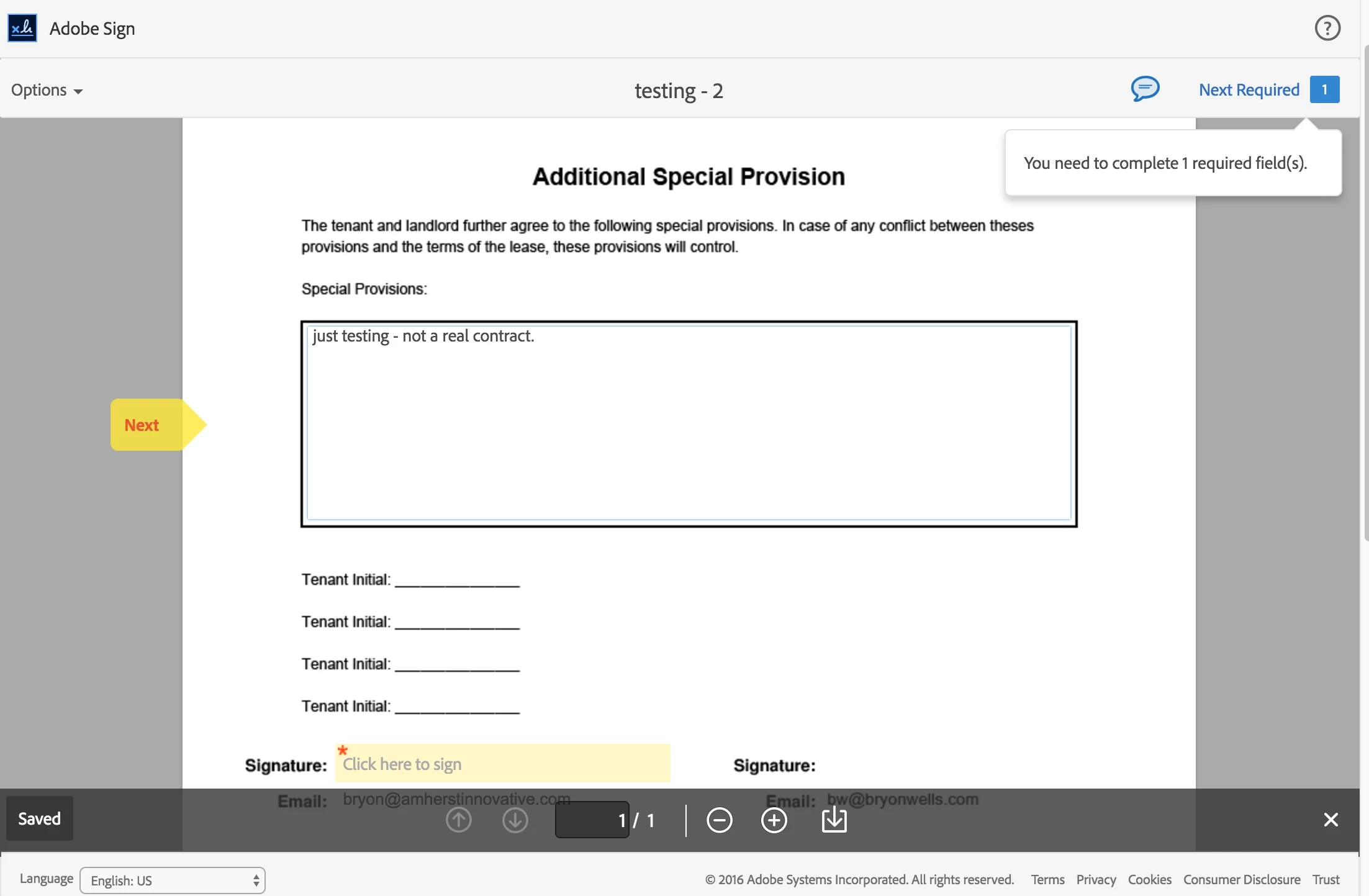This screenshot has height=896, width=1369.
Task: Open the Consumer Disclosure link
Action: click(x=1241, y=879)
